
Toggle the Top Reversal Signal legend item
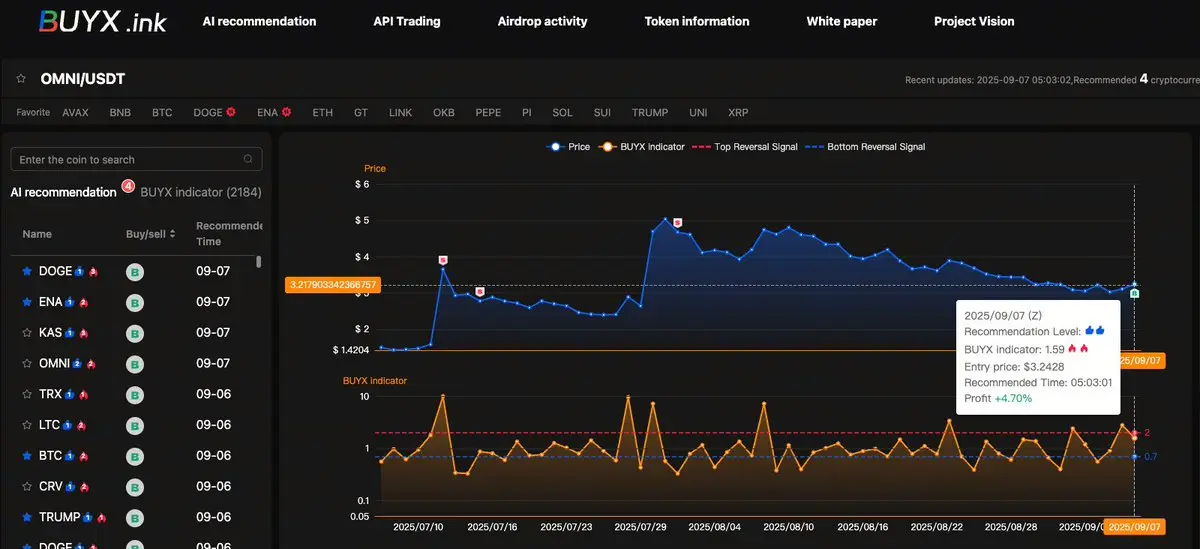click(x=745, y=147)
